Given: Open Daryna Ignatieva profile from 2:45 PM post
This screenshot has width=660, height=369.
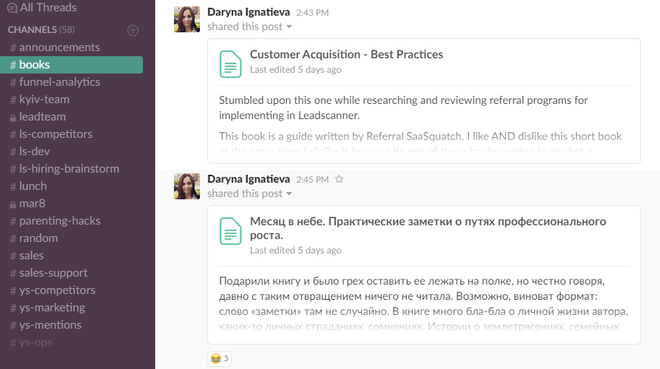Looking at the screenshot, I should coord(248,179).
